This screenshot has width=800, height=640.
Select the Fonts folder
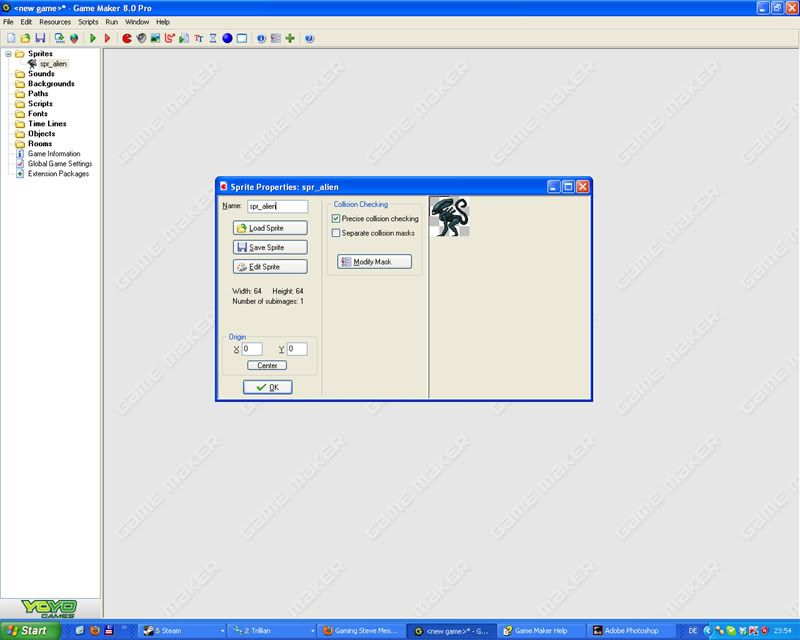click(37, 114)
